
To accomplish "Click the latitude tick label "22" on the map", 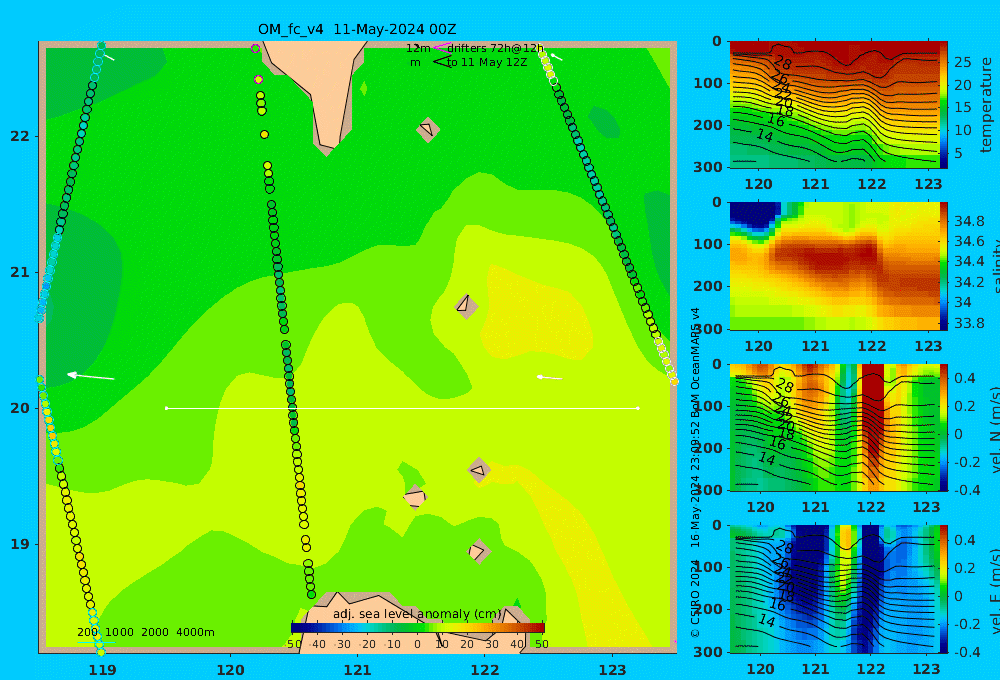I will pyautogui.click(x=20, y=136).
